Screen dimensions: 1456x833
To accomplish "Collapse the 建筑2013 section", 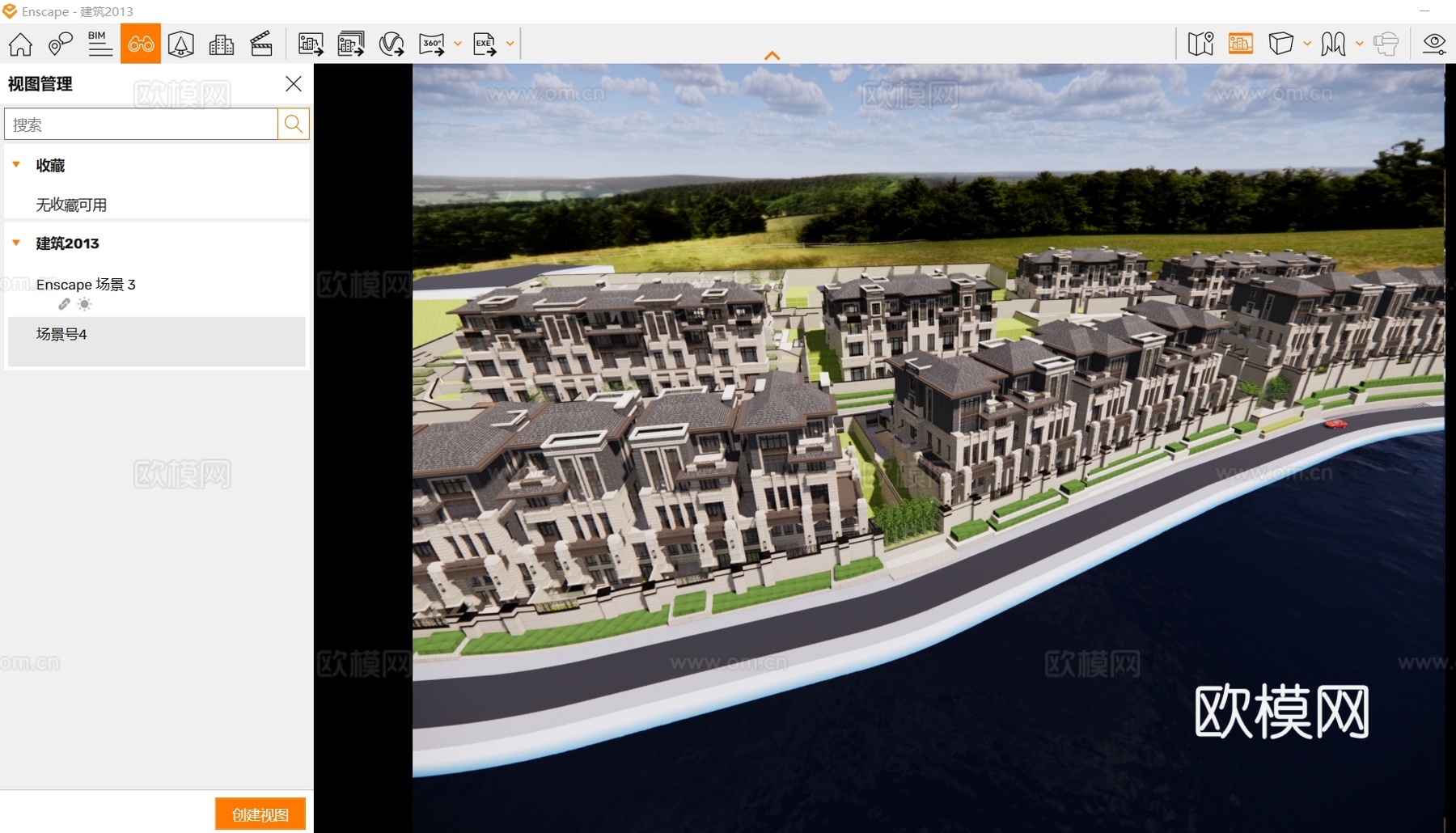I will tap(16, 243).
